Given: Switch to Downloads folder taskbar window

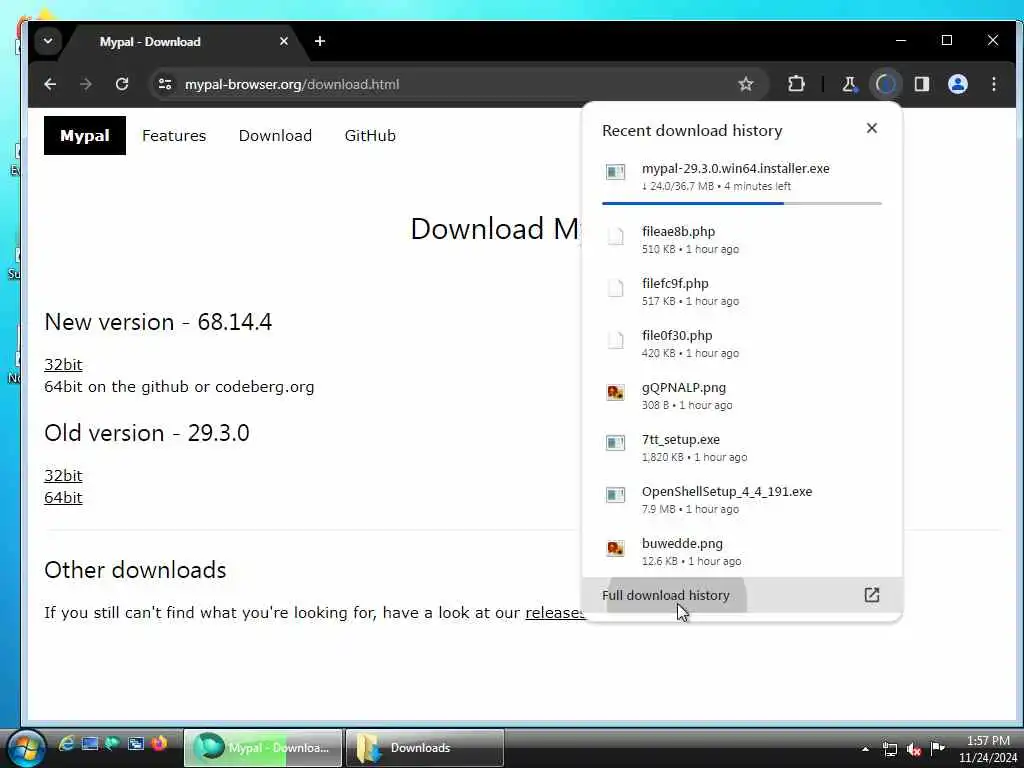Looking at the screenshot, I should coord(424,748).
